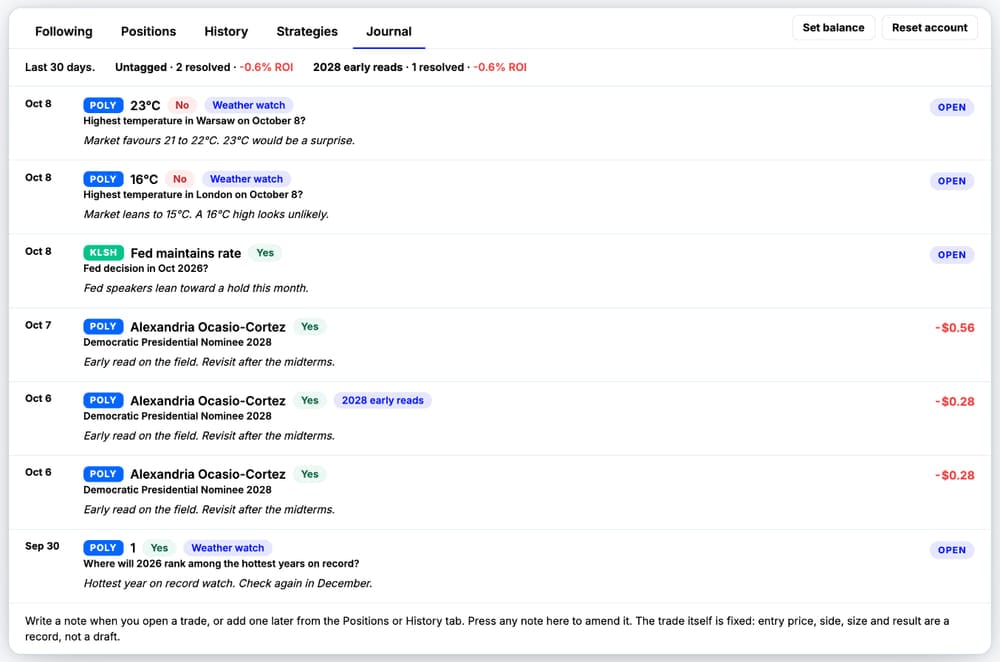Amend note 'Hottest year on record watch'
Viewport: 1000px width, 662px height.
click(228, 584)
